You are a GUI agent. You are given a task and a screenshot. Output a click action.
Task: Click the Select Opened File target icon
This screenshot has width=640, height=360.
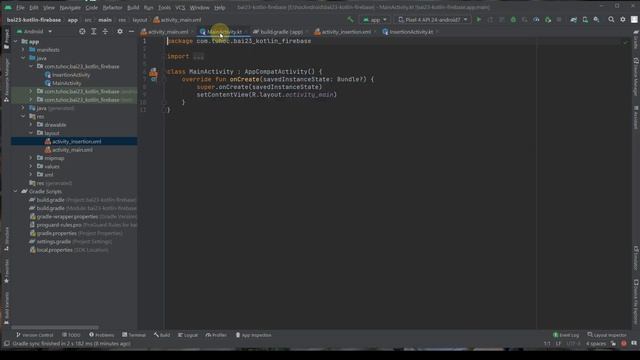coord(82,31)
